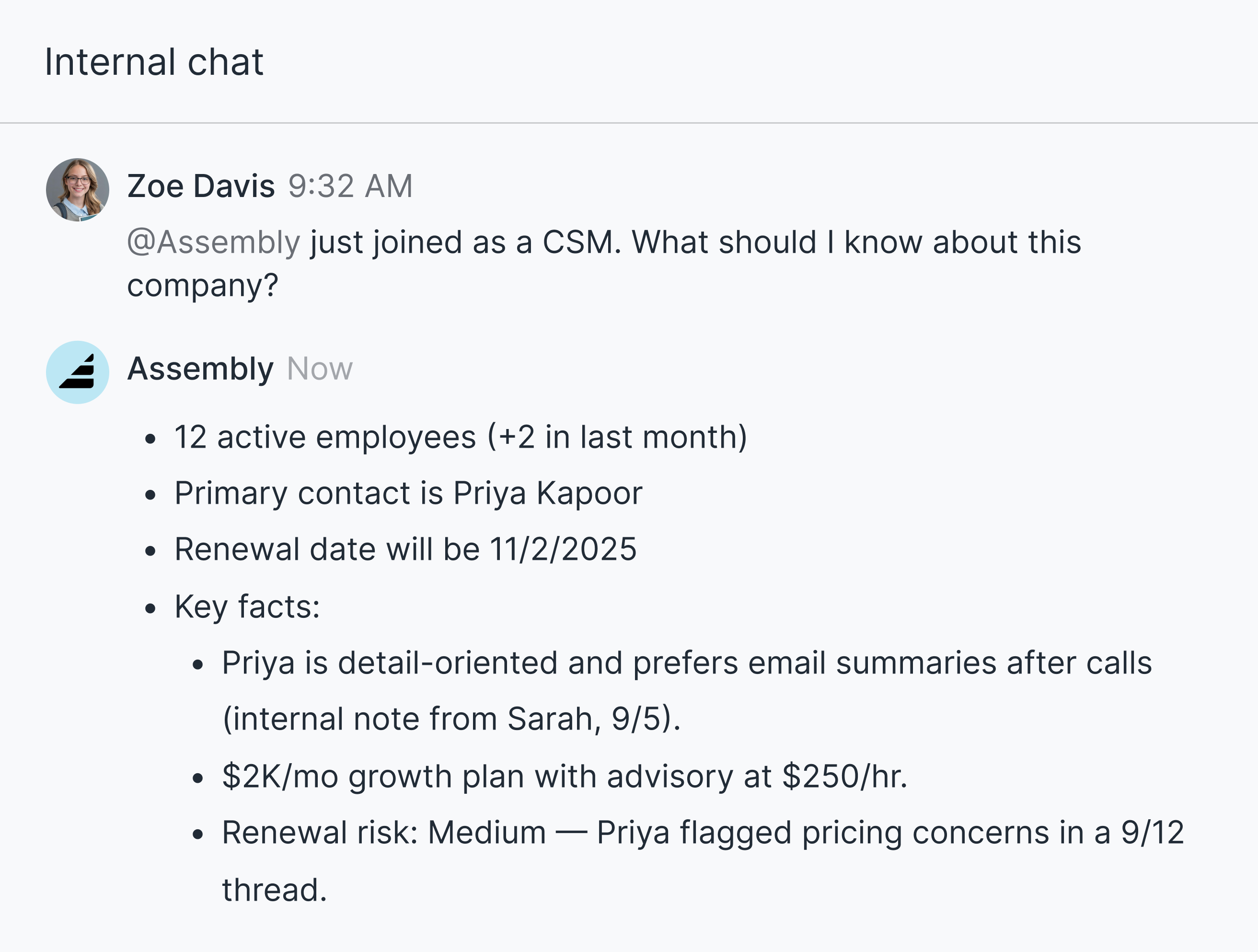Click the renewal date 11/2/2025 line
Viewport: 1258px width, 952px height.
pos(405,549)
